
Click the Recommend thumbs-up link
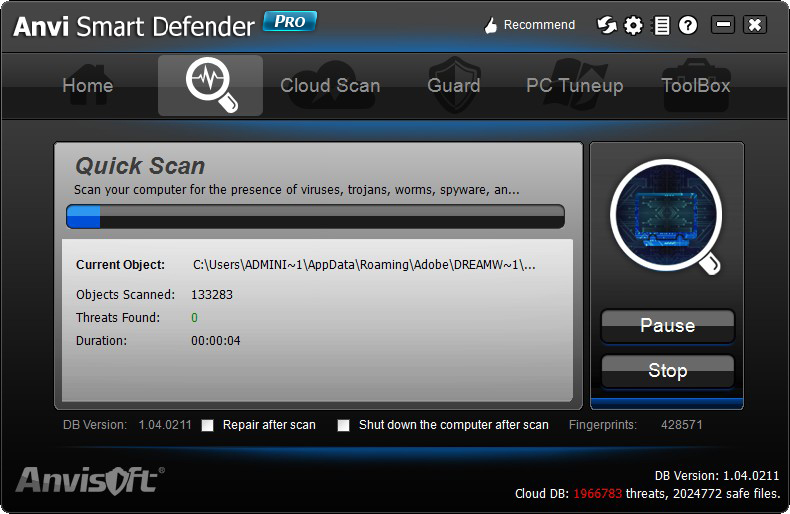pyautogui.click(x=529, y=25)
